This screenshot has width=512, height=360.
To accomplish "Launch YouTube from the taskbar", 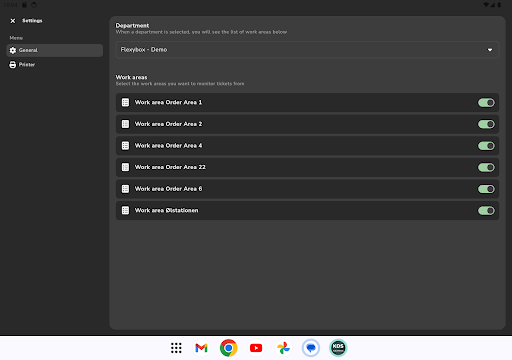I will 256,348.
